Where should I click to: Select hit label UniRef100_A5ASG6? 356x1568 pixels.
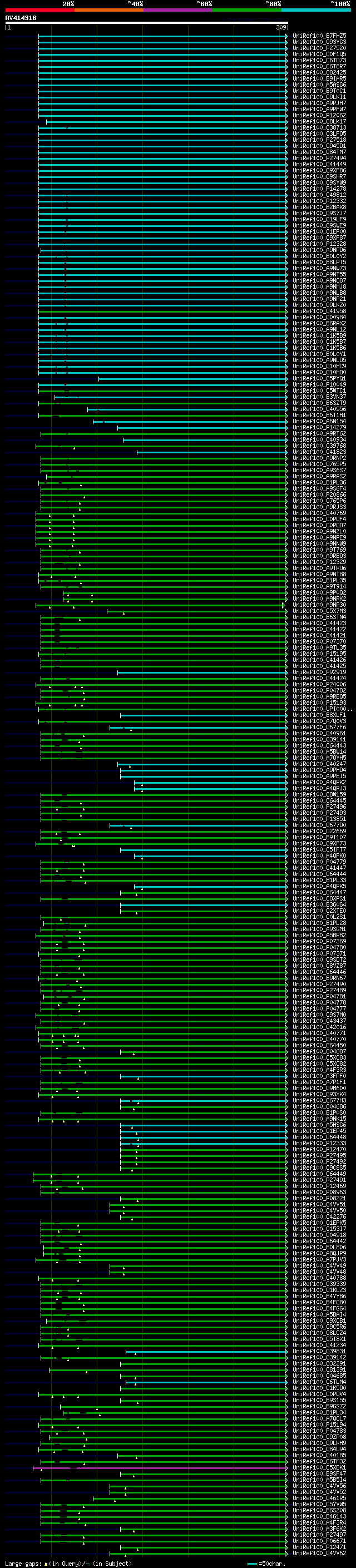pyautogui.click(x=319, y=85)
